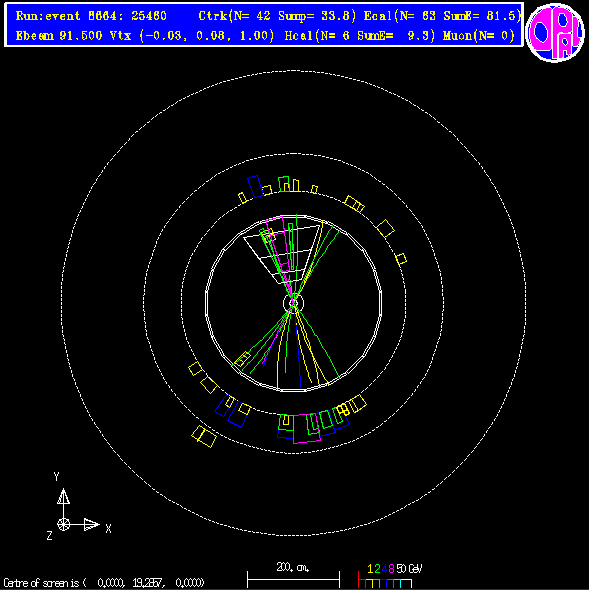The image size is (589, 590).
Task: Click the Centre of screen coordinates text
Action: coord(104,583)
